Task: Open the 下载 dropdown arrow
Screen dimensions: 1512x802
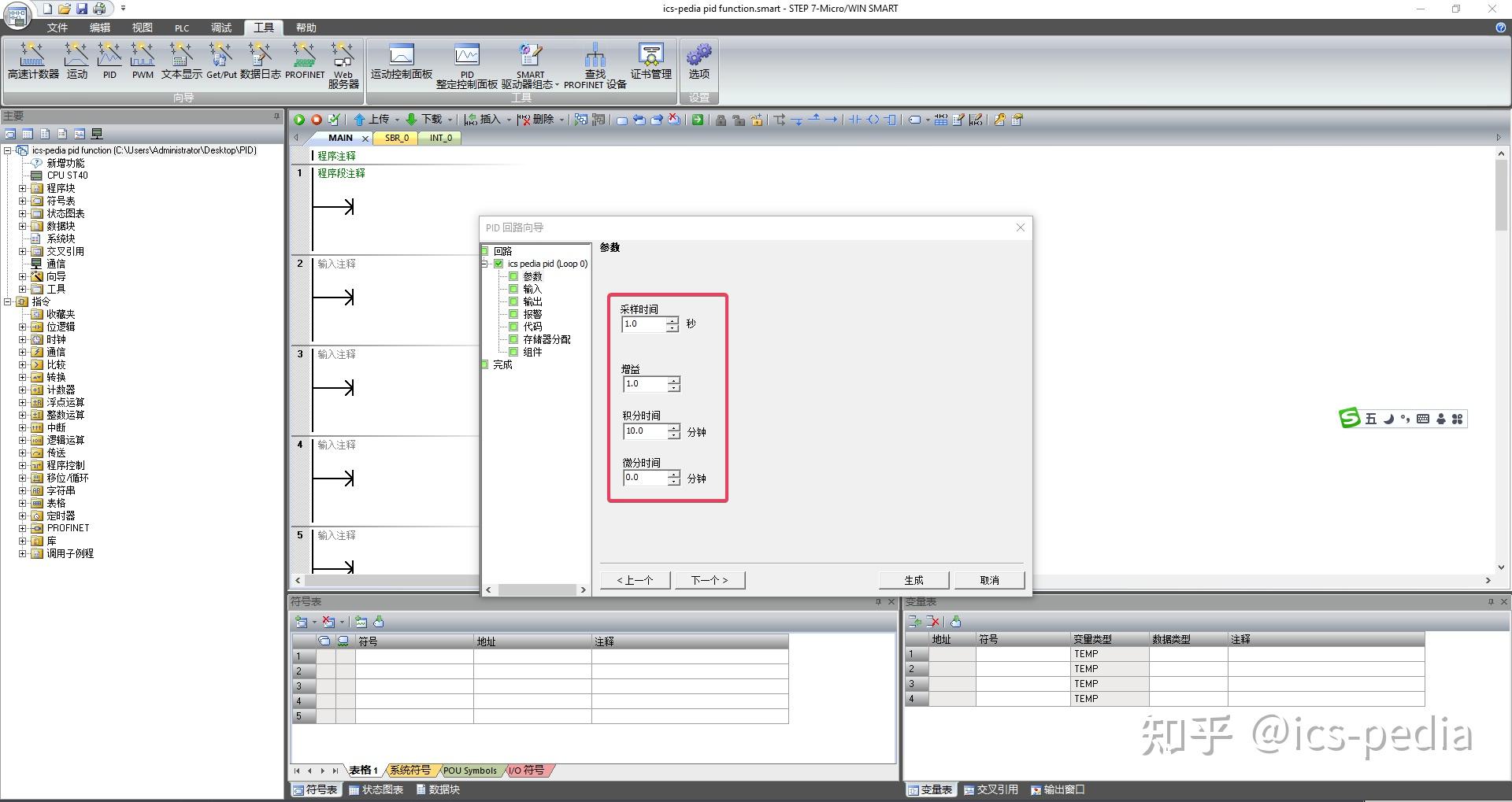Action: pos(450,120)
